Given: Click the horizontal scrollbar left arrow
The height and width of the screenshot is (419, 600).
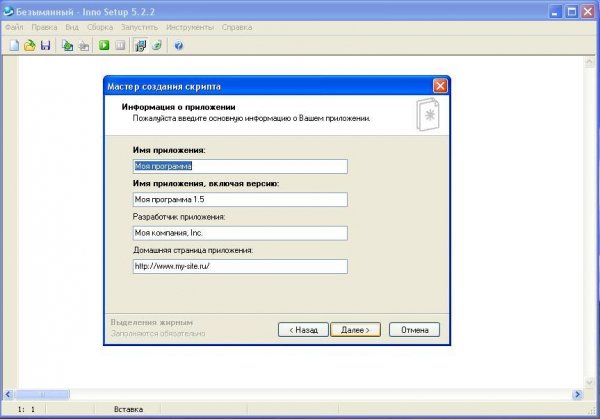Looking at the screenshot, I should 8,394.
